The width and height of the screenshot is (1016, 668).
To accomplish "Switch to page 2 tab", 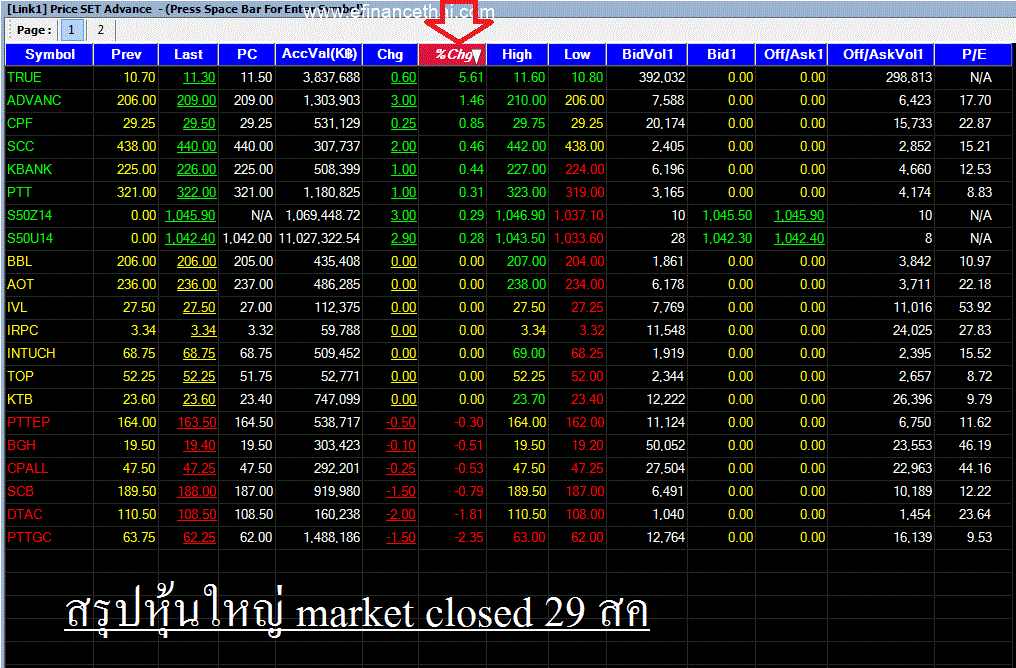I will [x=100, y=30].
